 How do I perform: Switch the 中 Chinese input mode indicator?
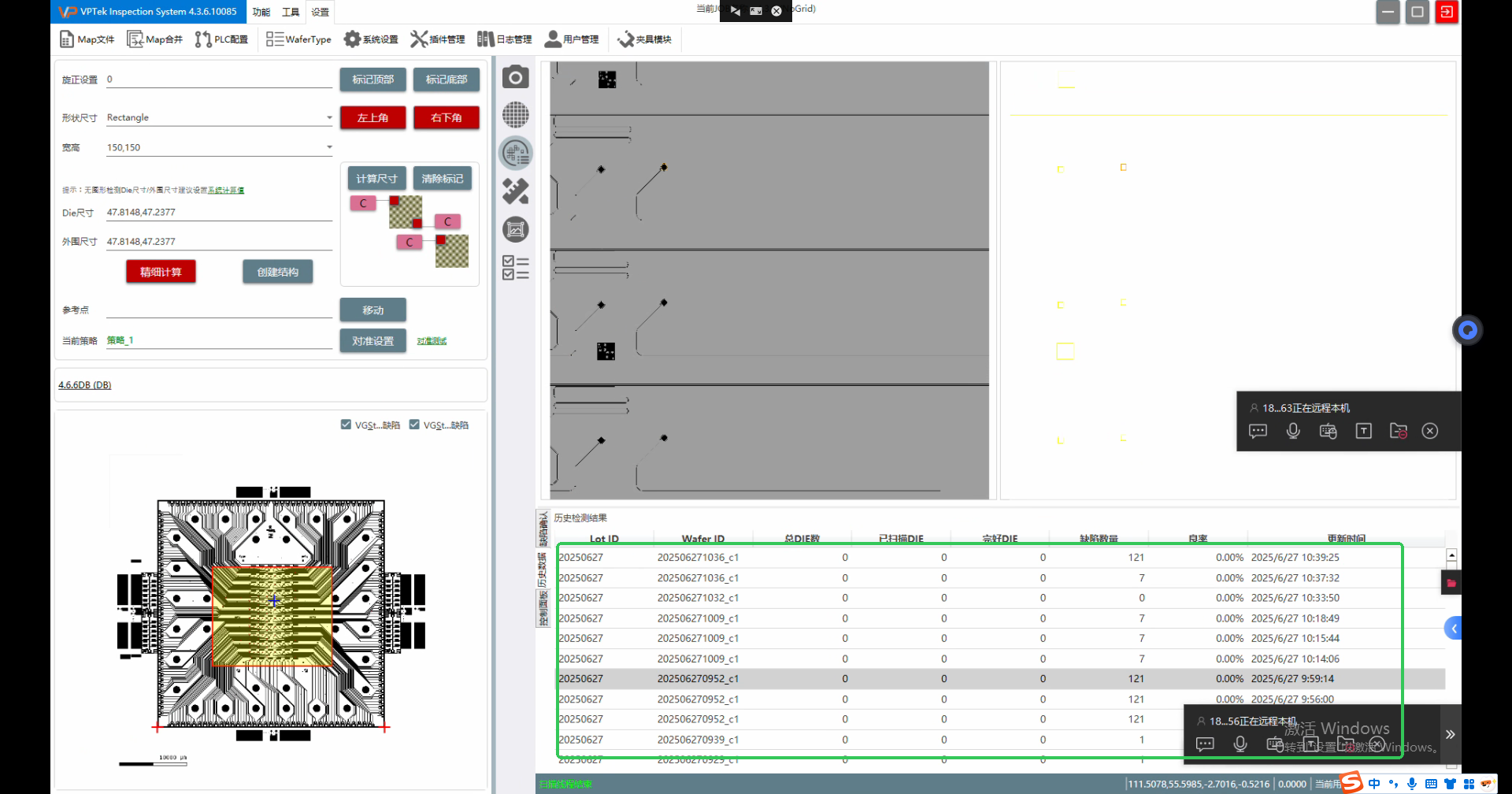click(x=1374, y=784)
